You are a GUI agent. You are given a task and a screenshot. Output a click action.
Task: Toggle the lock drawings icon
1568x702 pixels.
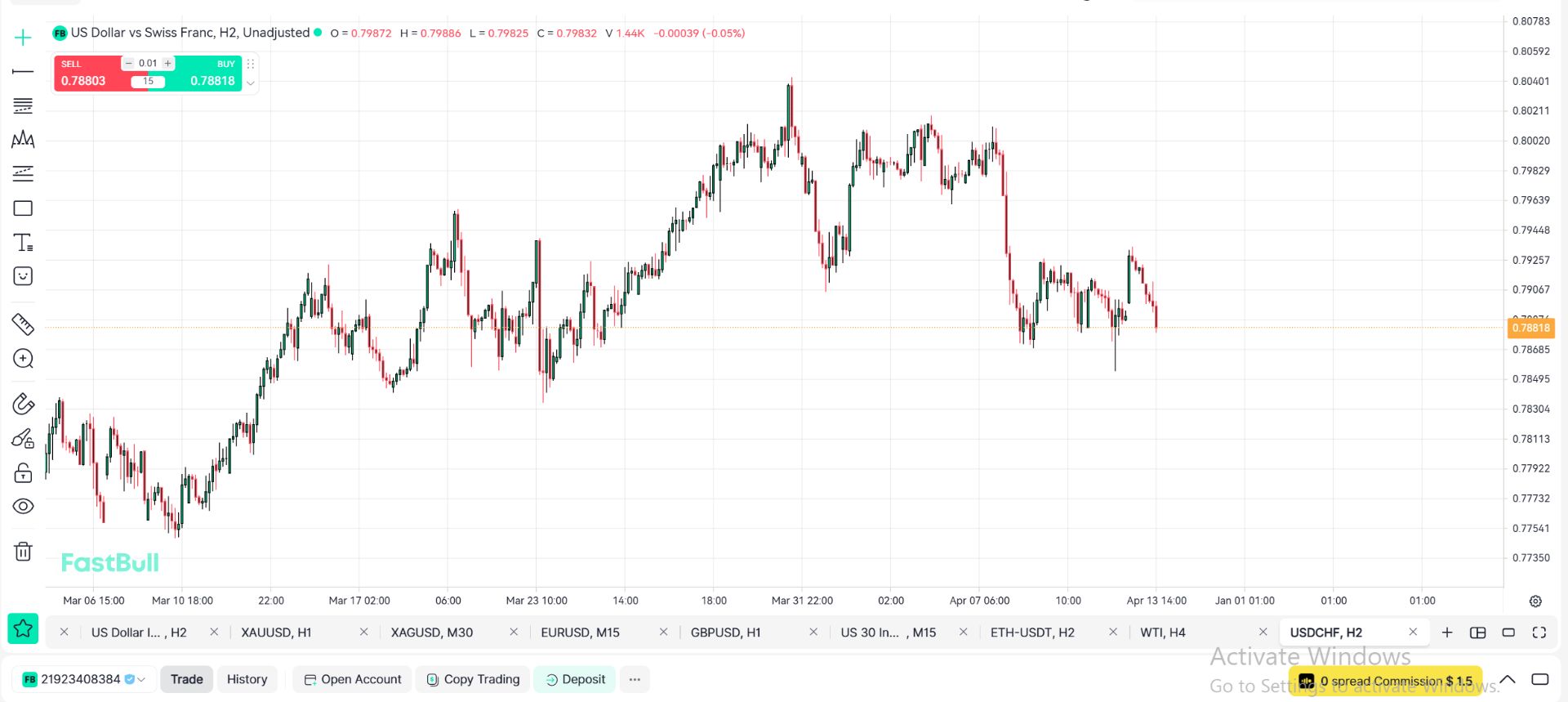(23, 473)
